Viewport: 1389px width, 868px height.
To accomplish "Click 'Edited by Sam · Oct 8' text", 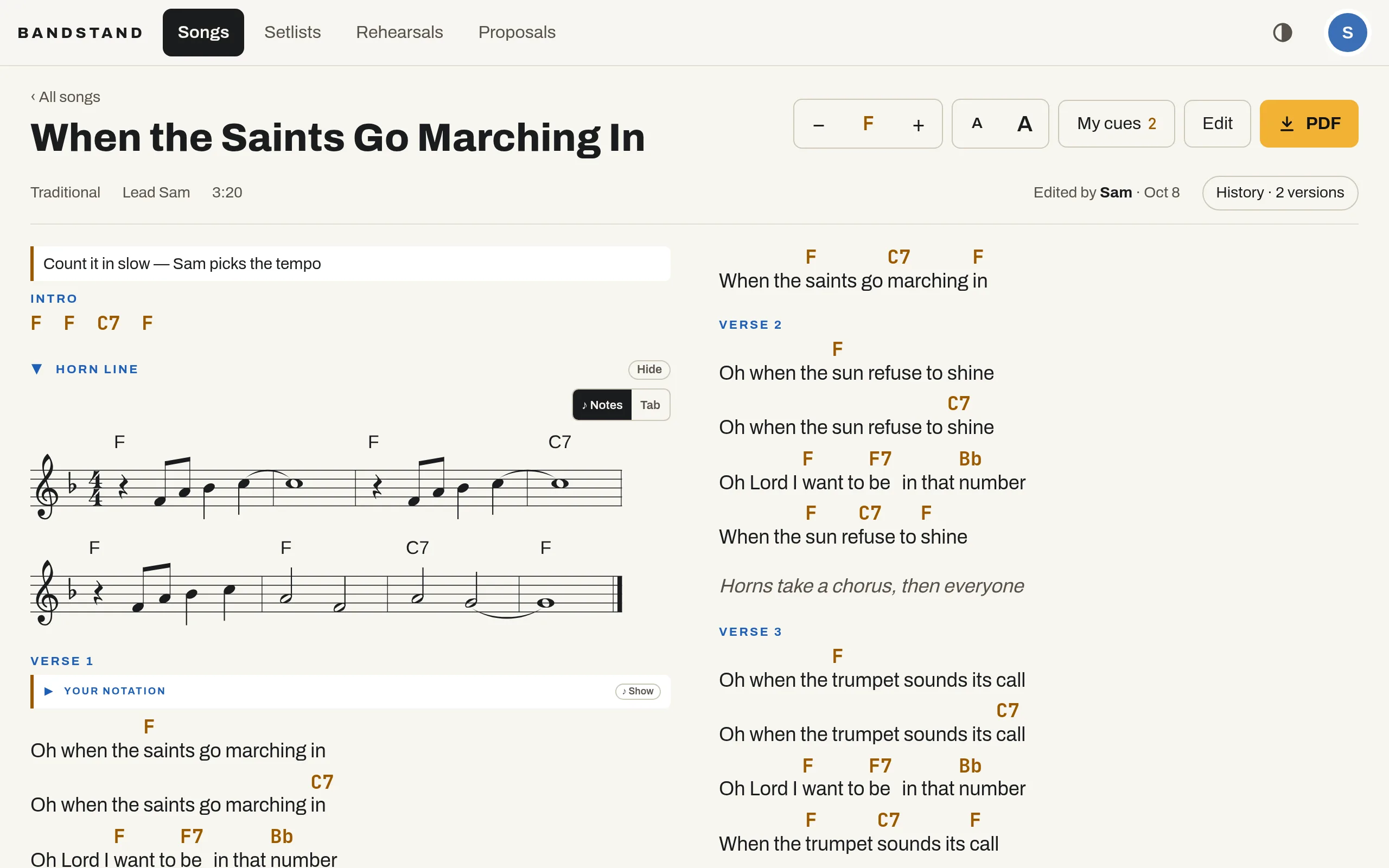I will (1106, 192).
